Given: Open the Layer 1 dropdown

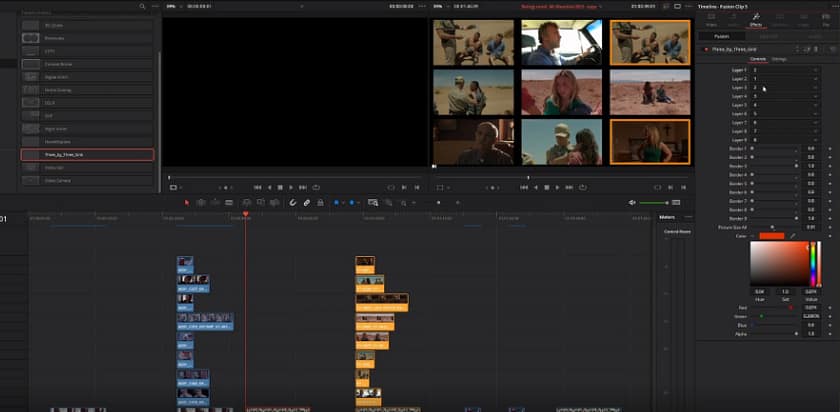Looking at the screenshot, I should coord(785,70).
